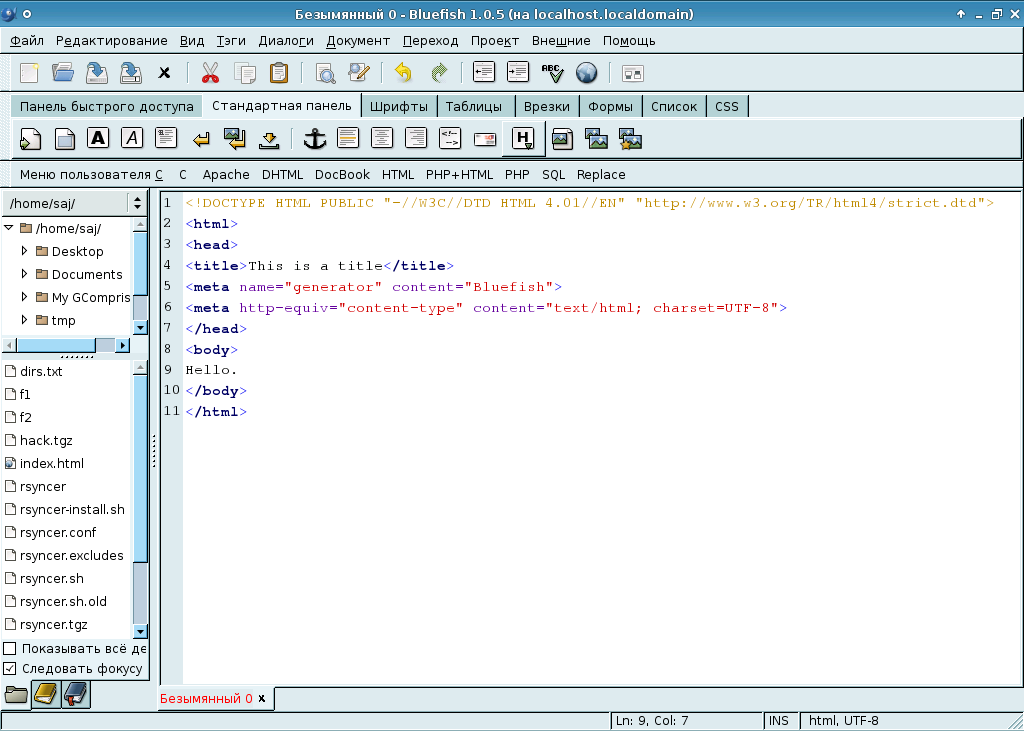Screen dimensions: 1024x732
Task: Open bookmarks via the yellow book icon
Action: click(46, 693)
